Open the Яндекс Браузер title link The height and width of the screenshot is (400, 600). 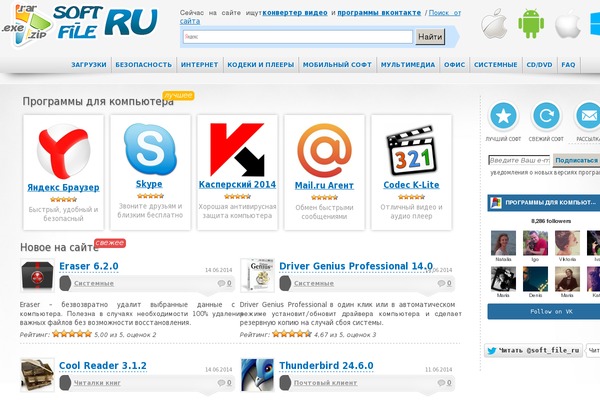click(x=64, y=188)
